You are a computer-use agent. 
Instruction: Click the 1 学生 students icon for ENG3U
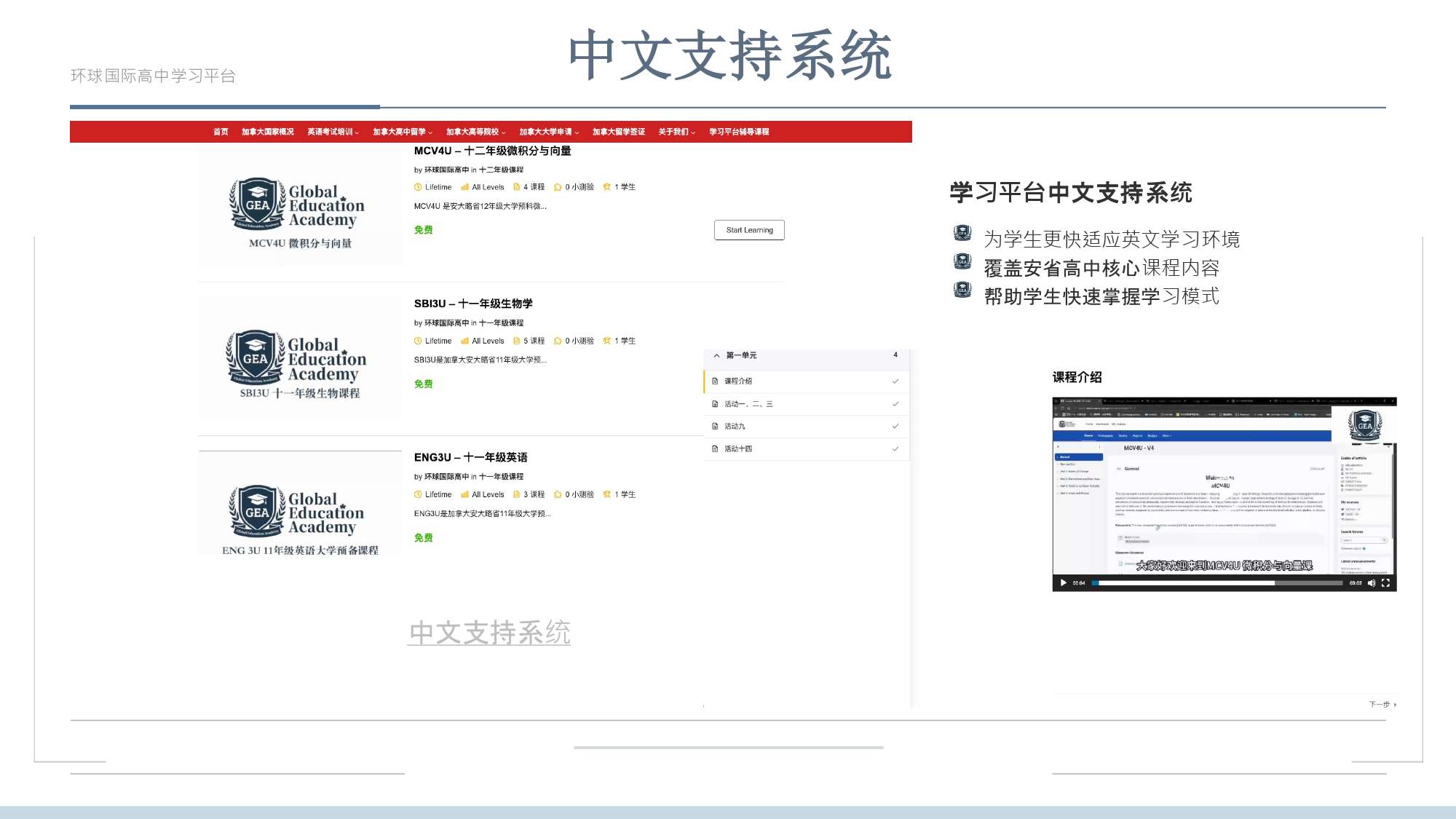(x=607, y=494)
